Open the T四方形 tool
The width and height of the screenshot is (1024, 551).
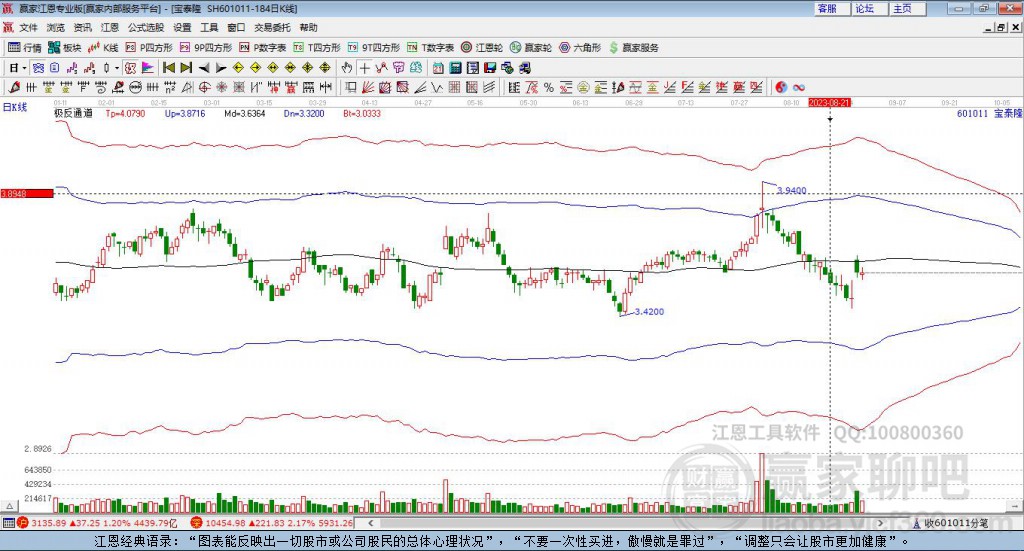(317, 48)
